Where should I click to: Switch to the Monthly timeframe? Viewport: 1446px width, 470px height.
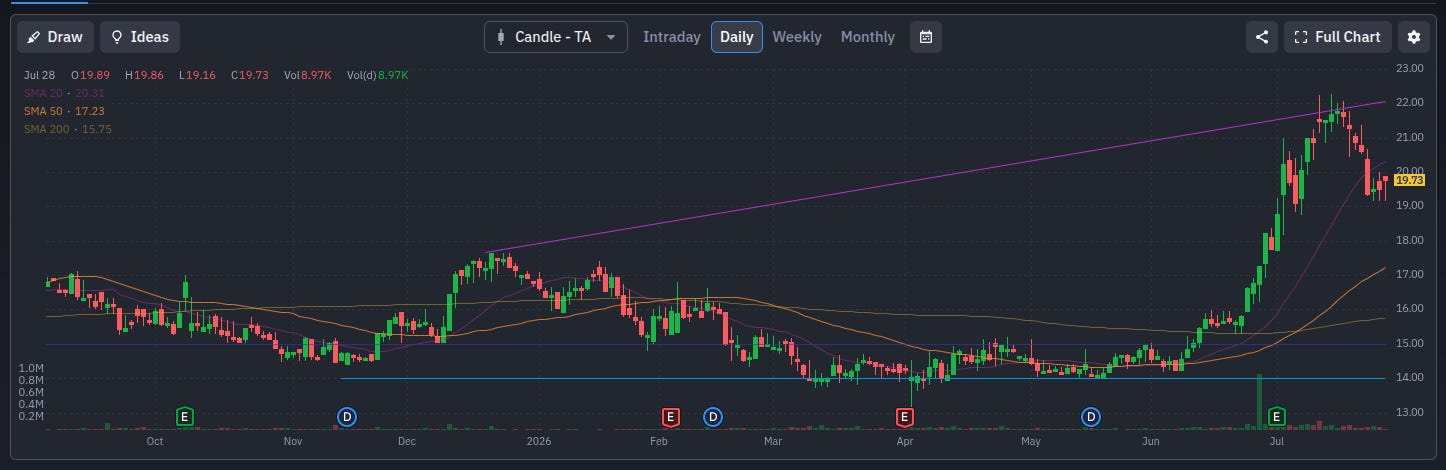(x=868, y=37)
